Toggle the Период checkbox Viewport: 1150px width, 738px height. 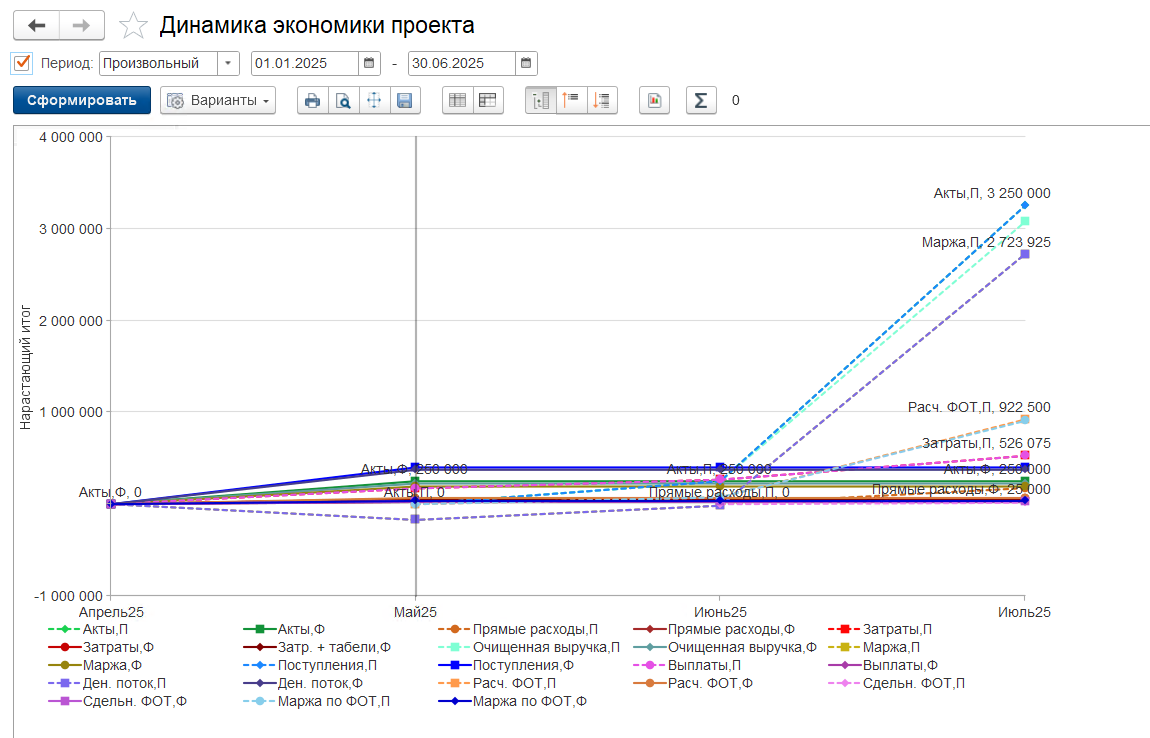[x=22, y=63]
